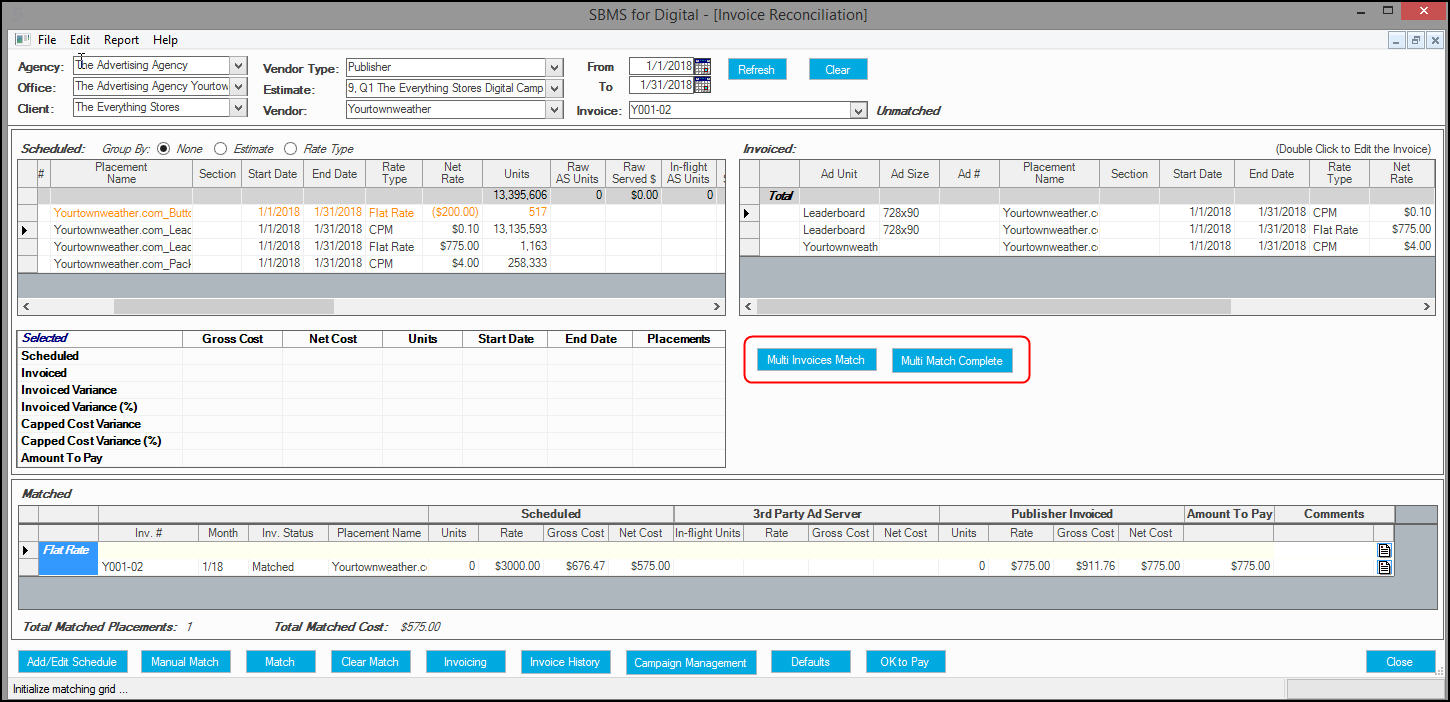Click the Scheduled grid horizontal scrollbar thumb
The width and height of the screenshot is (1450, 702).
point(223,307)
